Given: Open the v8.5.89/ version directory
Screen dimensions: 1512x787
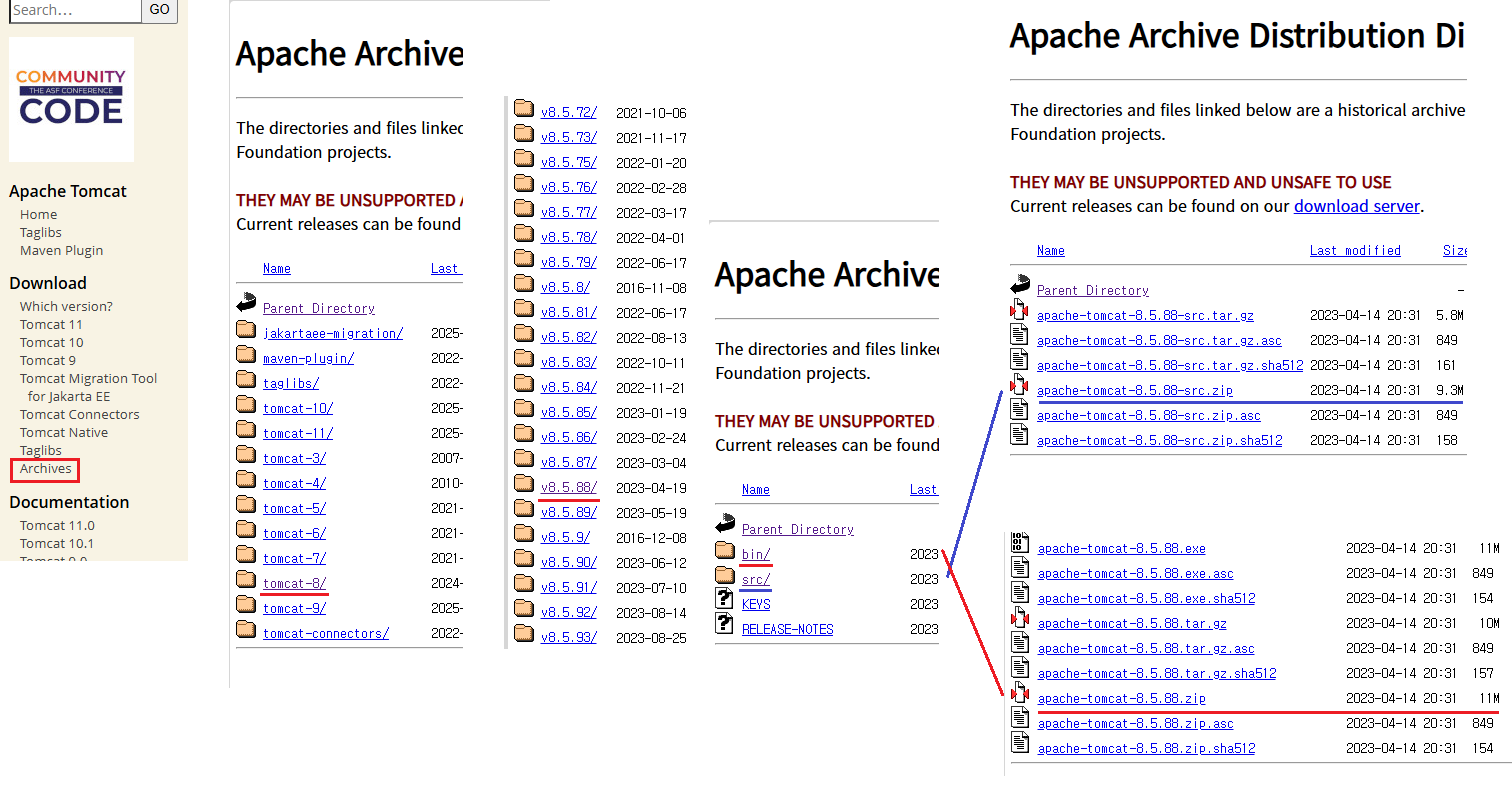Looking at the screenshot, I should [569, 513].
